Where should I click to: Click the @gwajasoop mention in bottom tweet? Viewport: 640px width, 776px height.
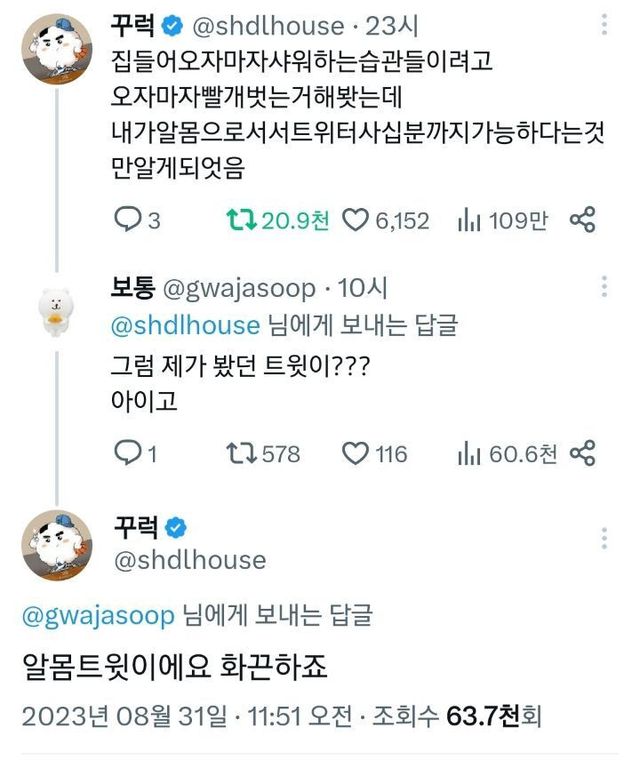98,614
